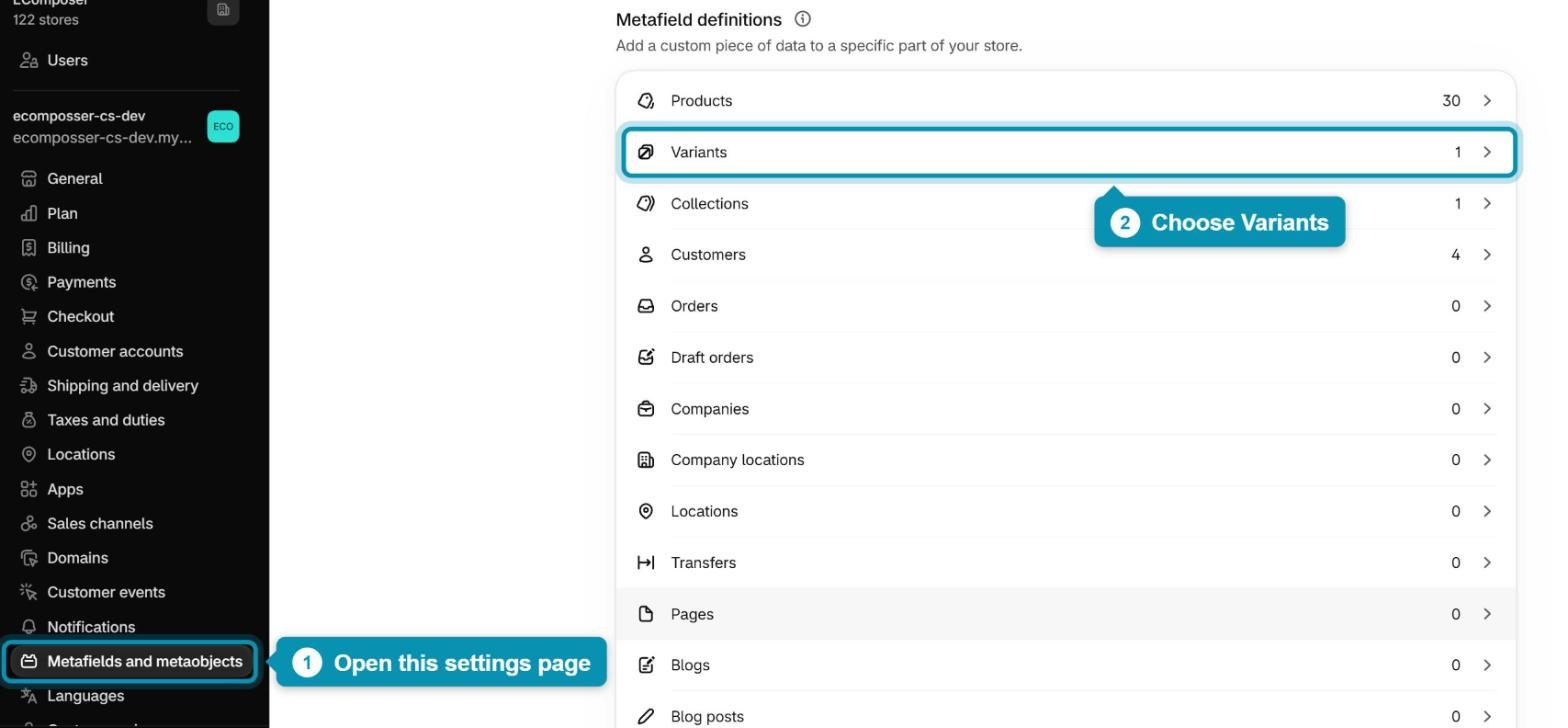Click the Collections row icon

pyautogui.click(x=646, y=203)
